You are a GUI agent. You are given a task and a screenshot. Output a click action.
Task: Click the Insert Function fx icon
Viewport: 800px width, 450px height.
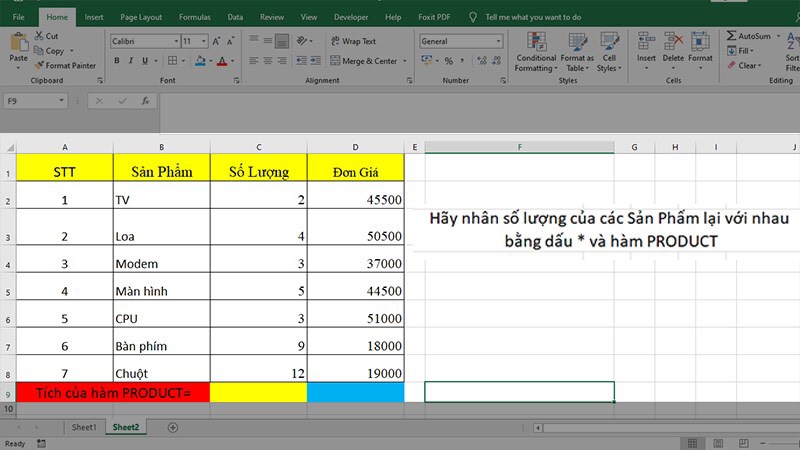click(145, 101)
